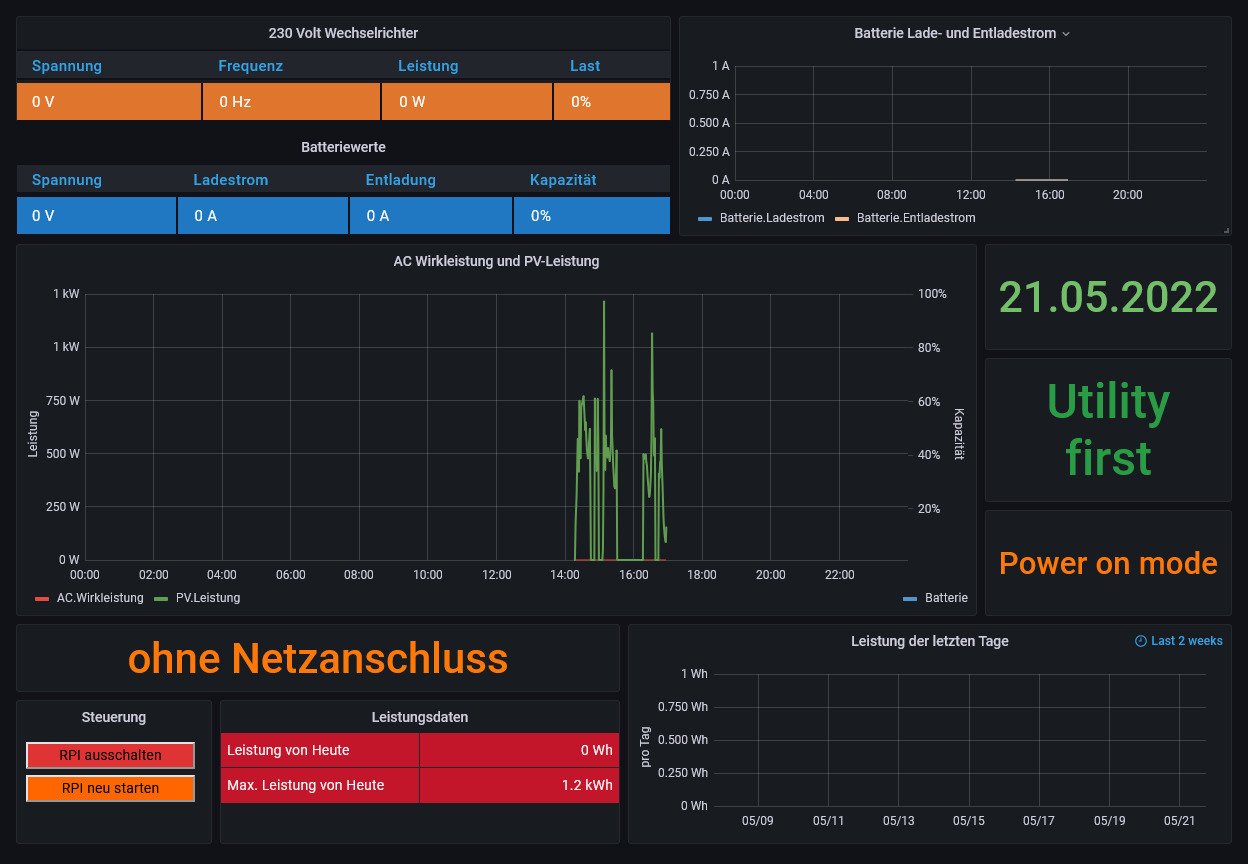Screen dimensions: 1248x864
Task: Open the 230 Volt Wechselrichter panel title
Action: click(x=343, y=33)
